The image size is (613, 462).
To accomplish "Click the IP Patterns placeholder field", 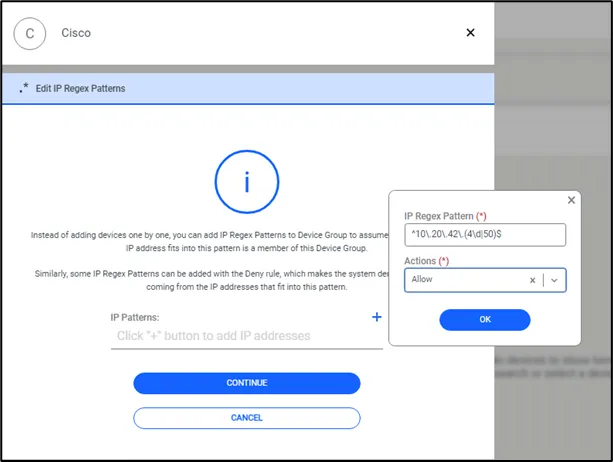I will (x=247, y=336).
